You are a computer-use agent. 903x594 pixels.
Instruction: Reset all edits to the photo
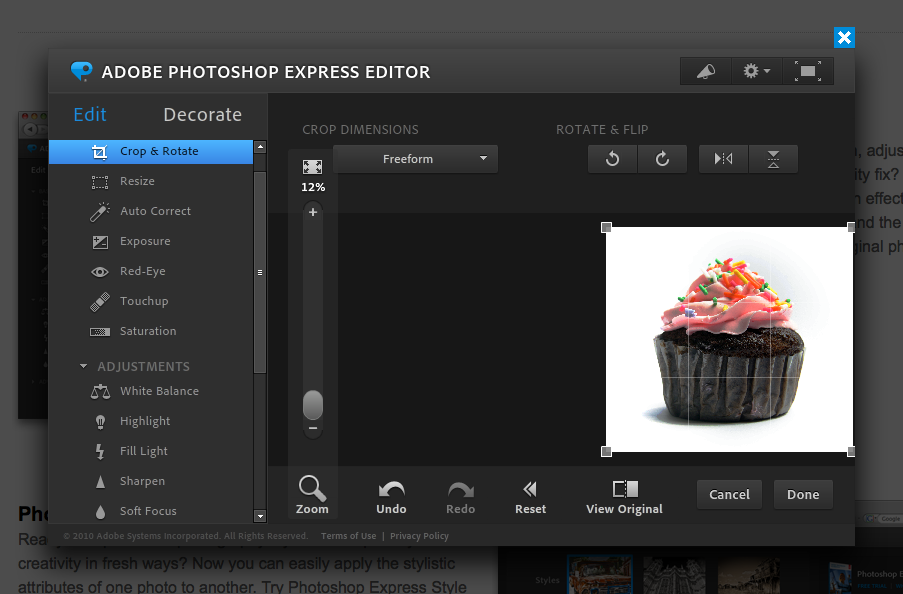click(x=530, y=497)
